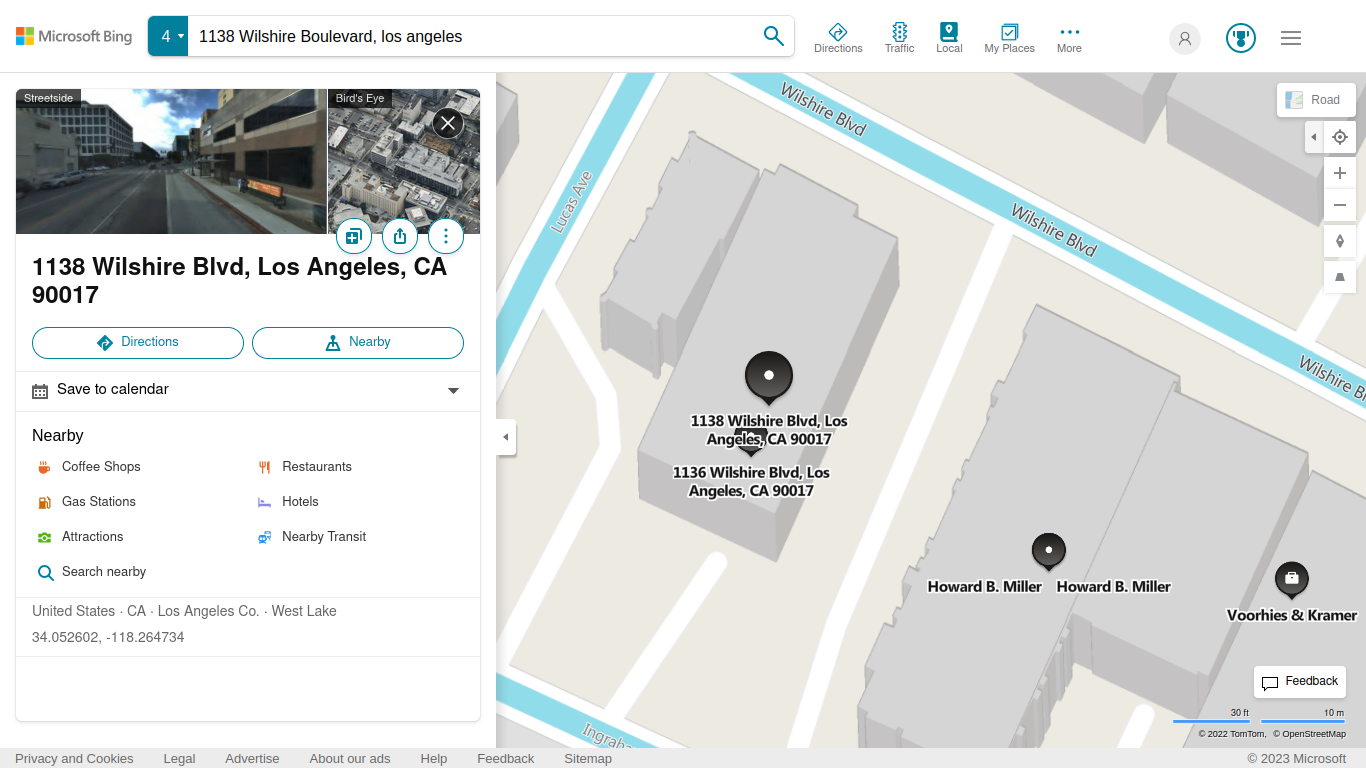Click the 1136 Wilshire Blvd map label

point(751,482)
